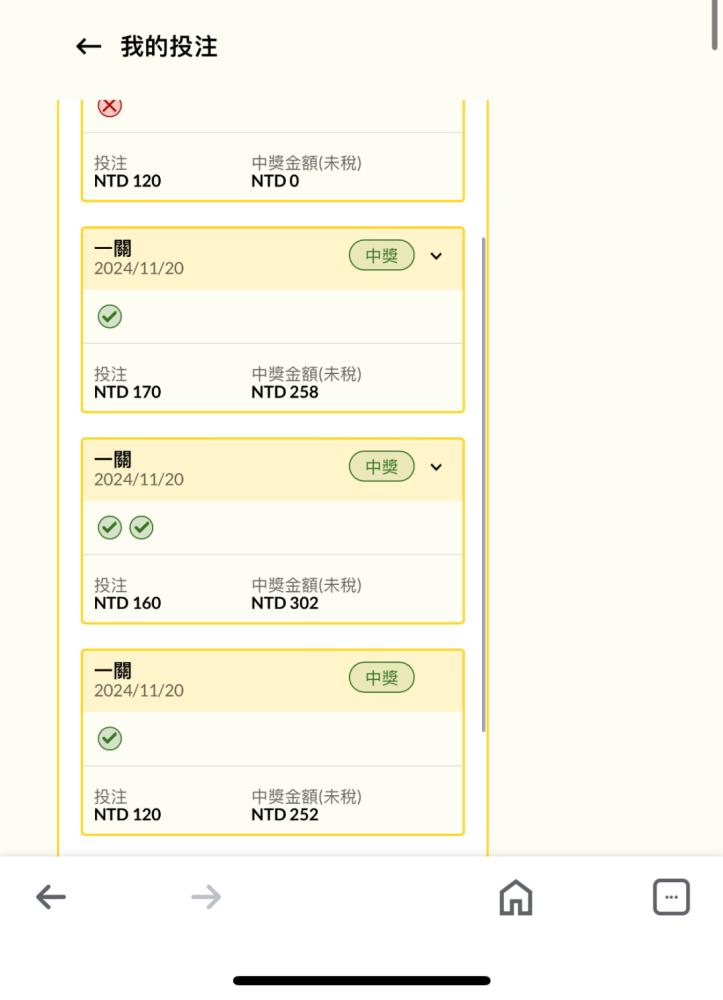The height and width of the screenshot is (1000, 723).
Task: Click the inner list vertical scrollbar
Action: (x=483, y=485)
